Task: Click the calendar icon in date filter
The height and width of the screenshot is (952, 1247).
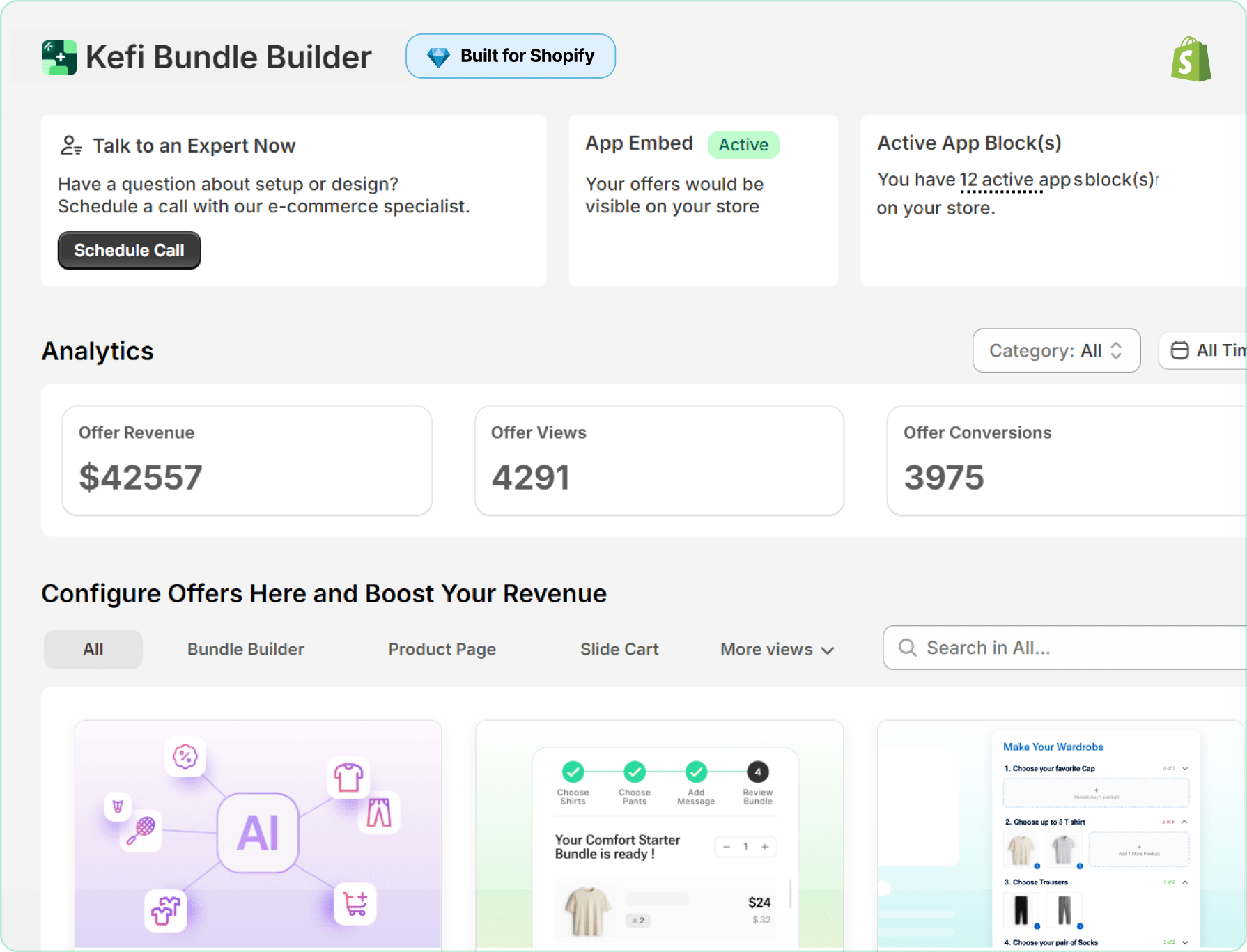Action: [1179, 350]
